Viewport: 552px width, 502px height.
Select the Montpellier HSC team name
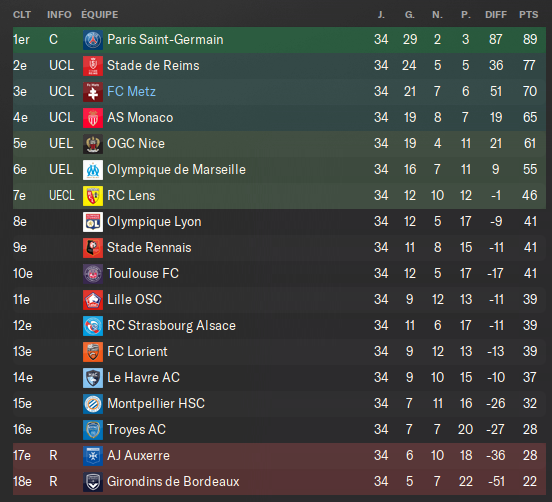tap(156, 403)
